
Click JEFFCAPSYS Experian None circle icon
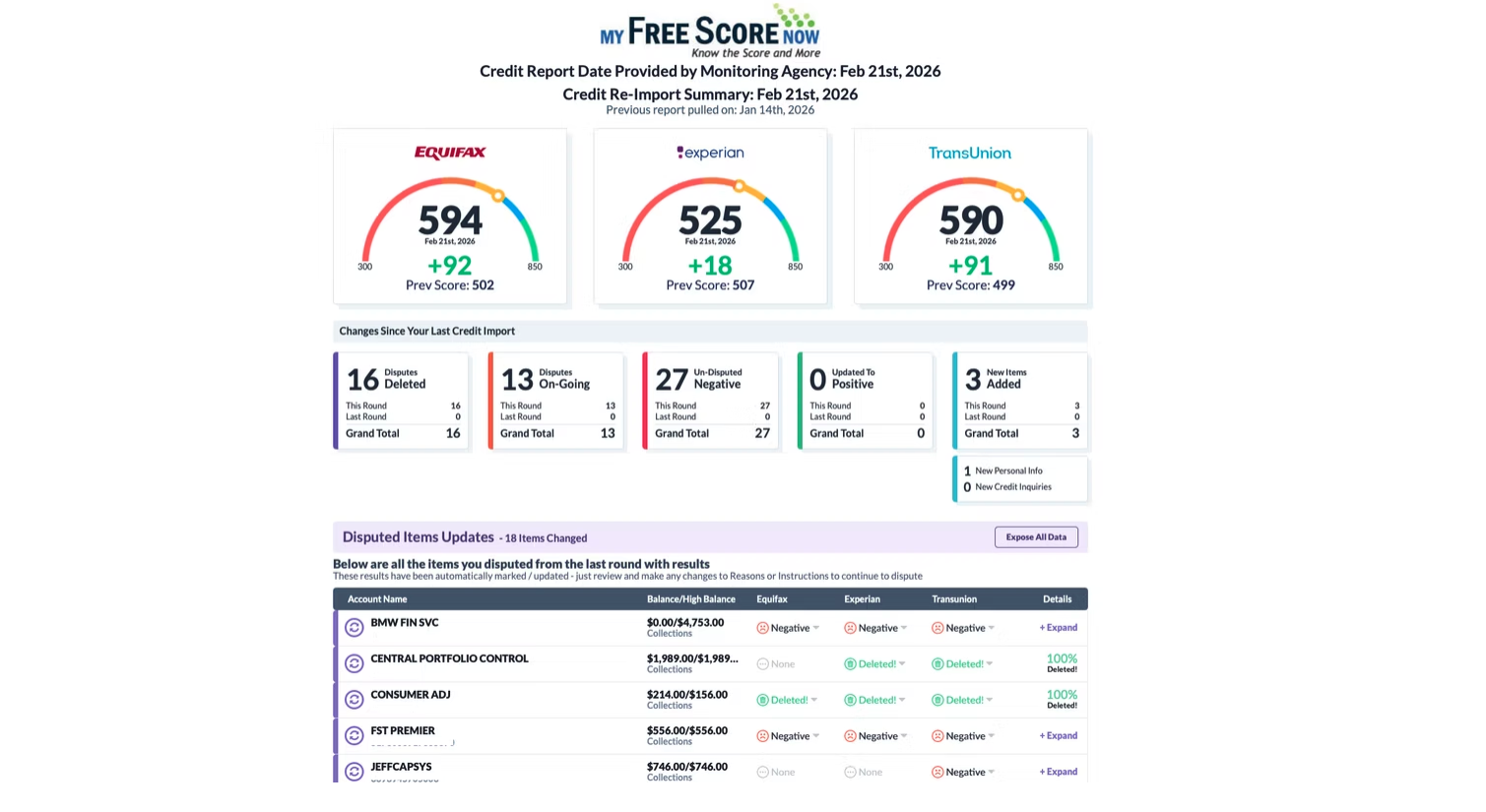tap(850, 773)
